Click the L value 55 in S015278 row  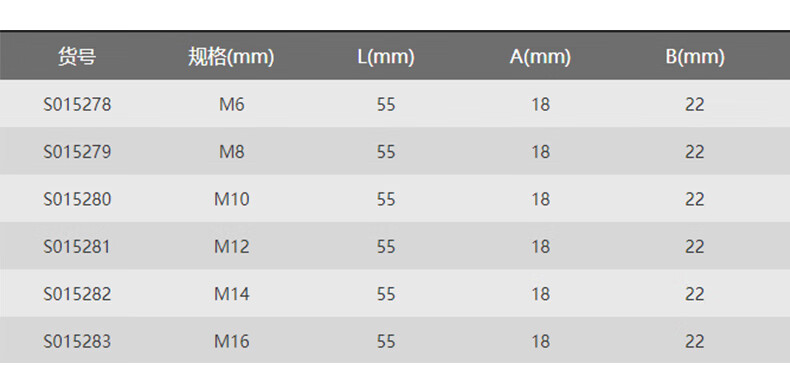[386, 104]
